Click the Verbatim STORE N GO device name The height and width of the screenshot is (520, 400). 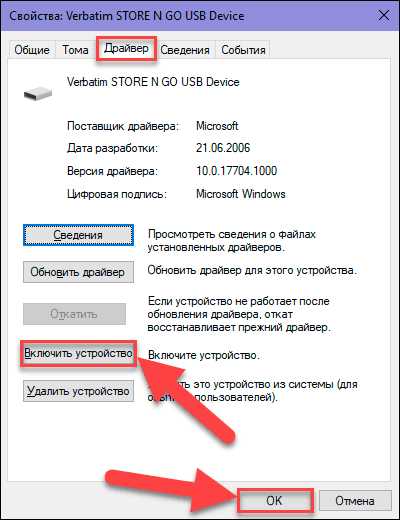pos(153,82)
